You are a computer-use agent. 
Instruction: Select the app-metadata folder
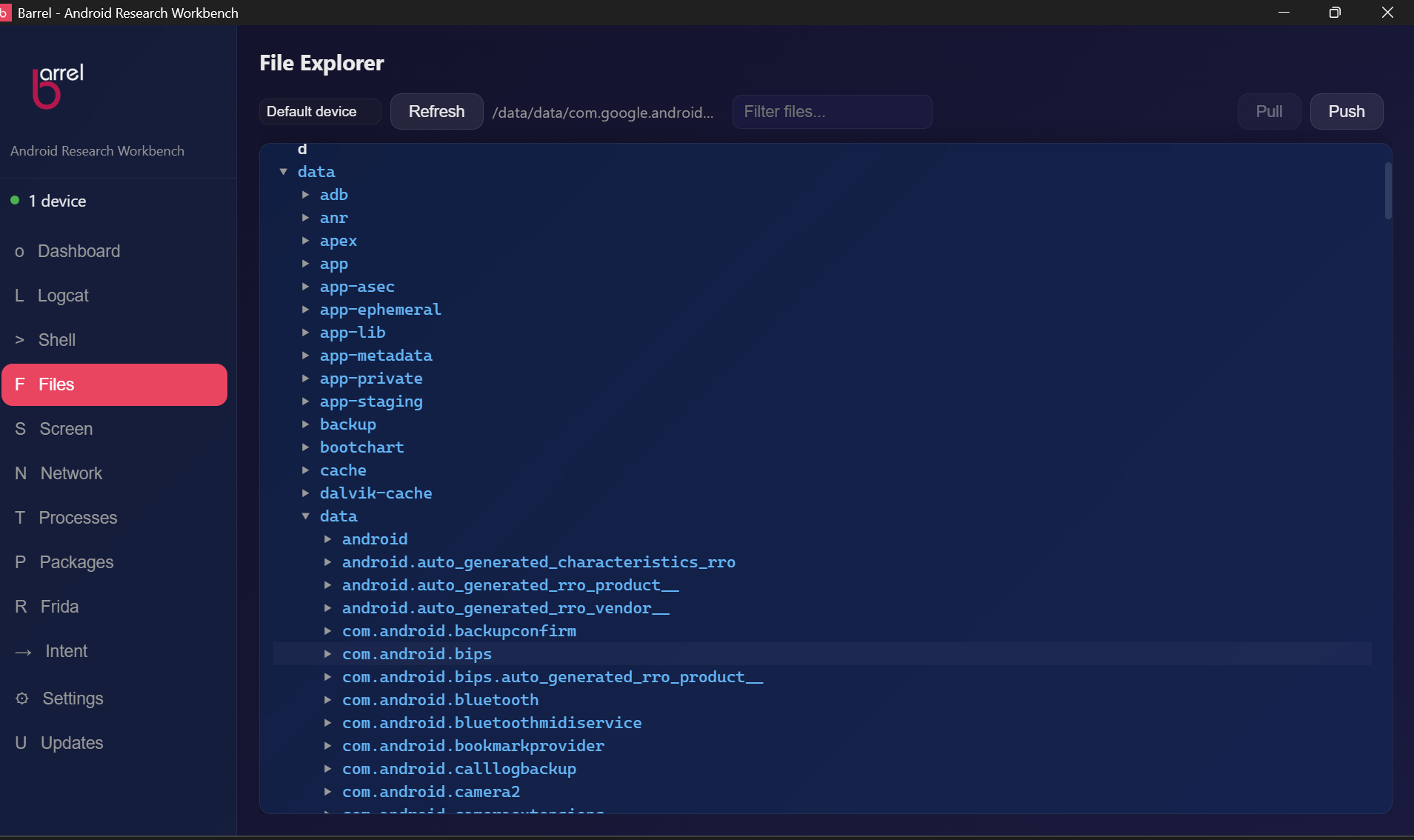[x=376, y=356]
